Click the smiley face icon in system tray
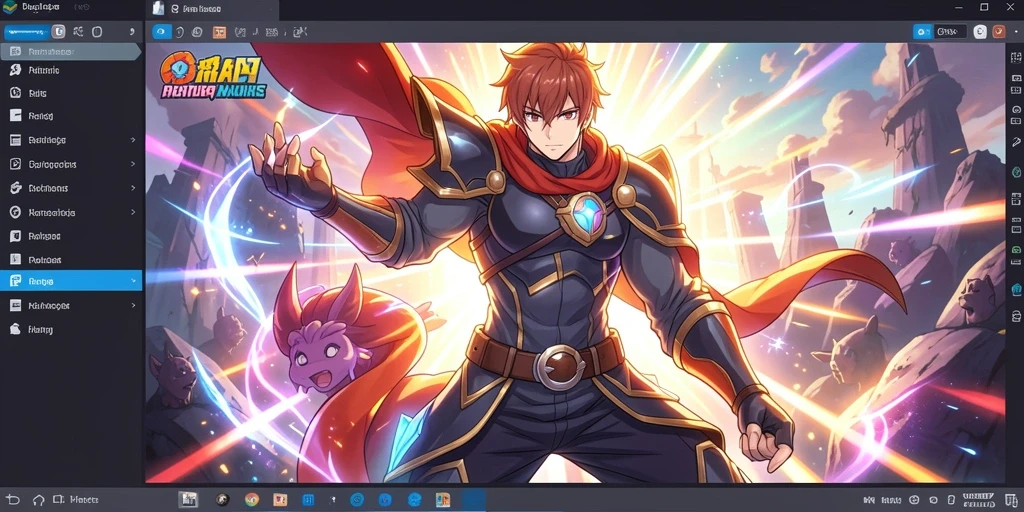1024x512 pixels. pos(914,500)
